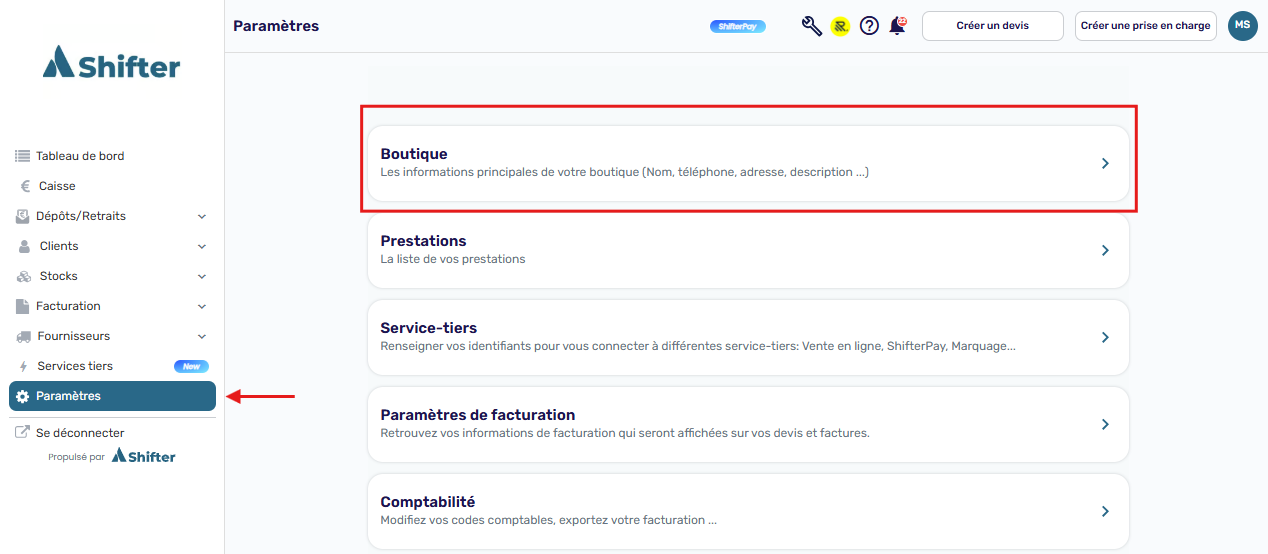Open the Comptabilité settings title
Screen dimensions: 1268x554
(427, 502)
